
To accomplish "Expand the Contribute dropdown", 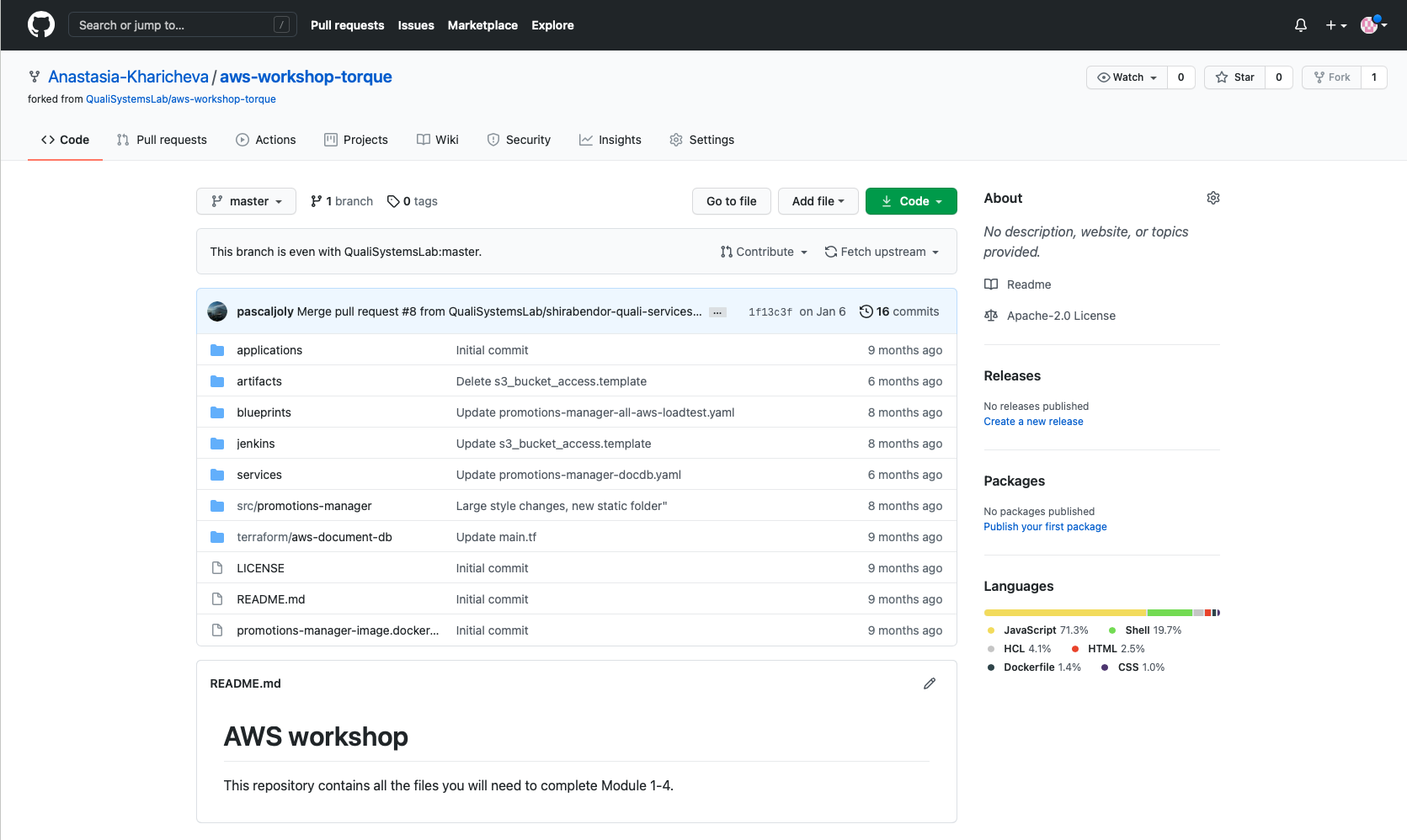I will [764, 252].
